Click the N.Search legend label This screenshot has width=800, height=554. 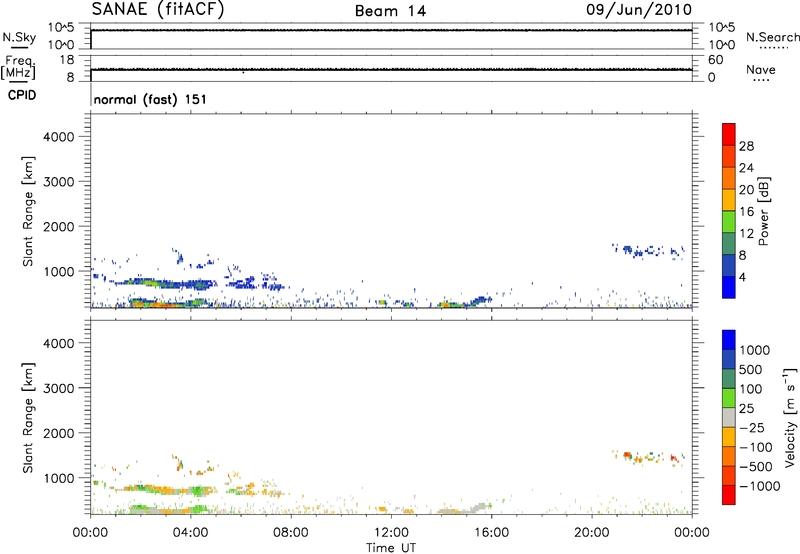click(x=772, y=37)
